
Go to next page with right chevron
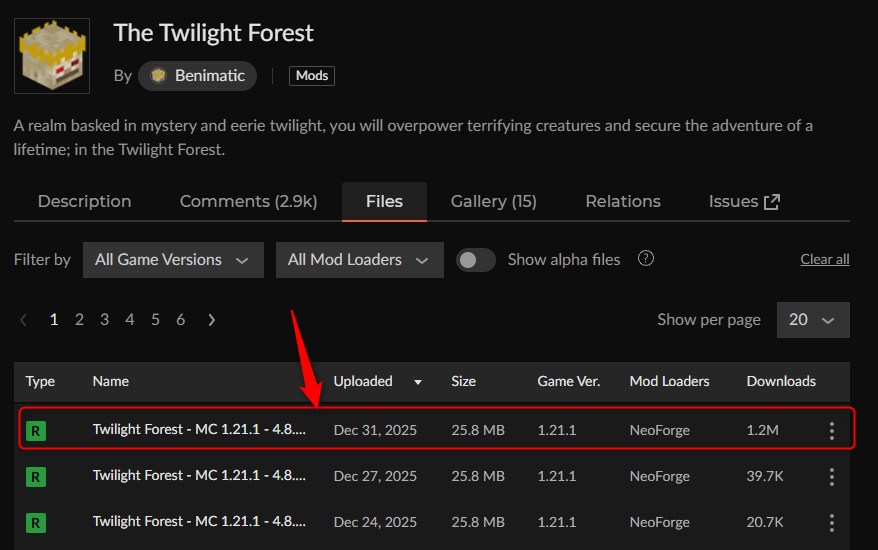(211, 320)
